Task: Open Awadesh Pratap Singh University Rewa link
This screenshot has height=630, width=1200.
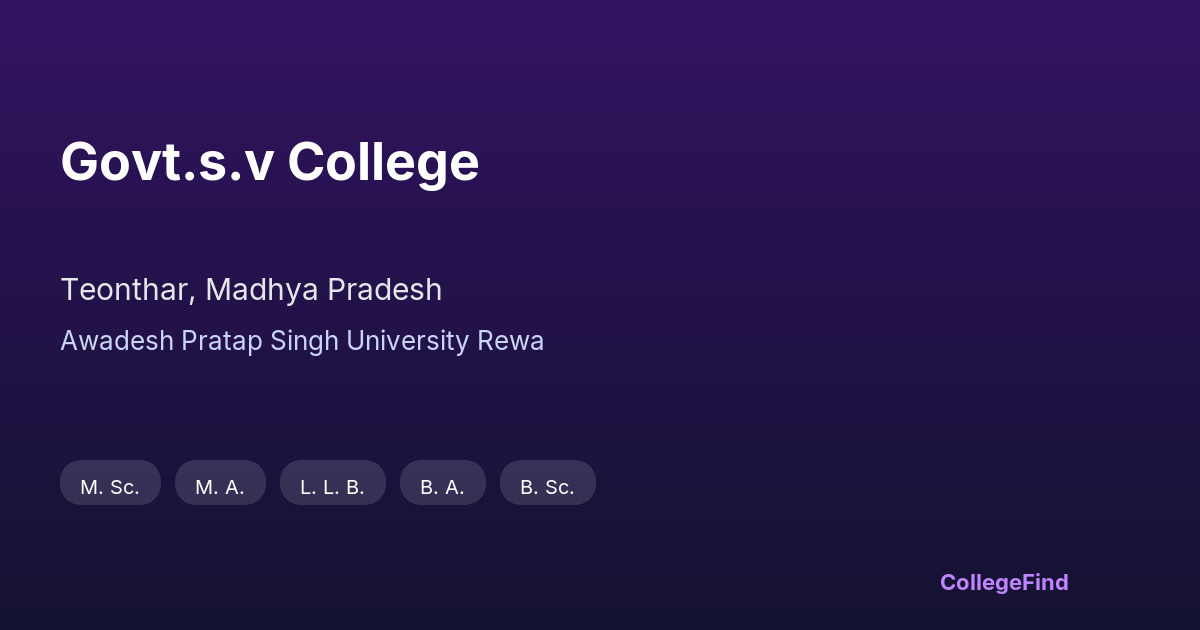Action: tap(302, 341)
